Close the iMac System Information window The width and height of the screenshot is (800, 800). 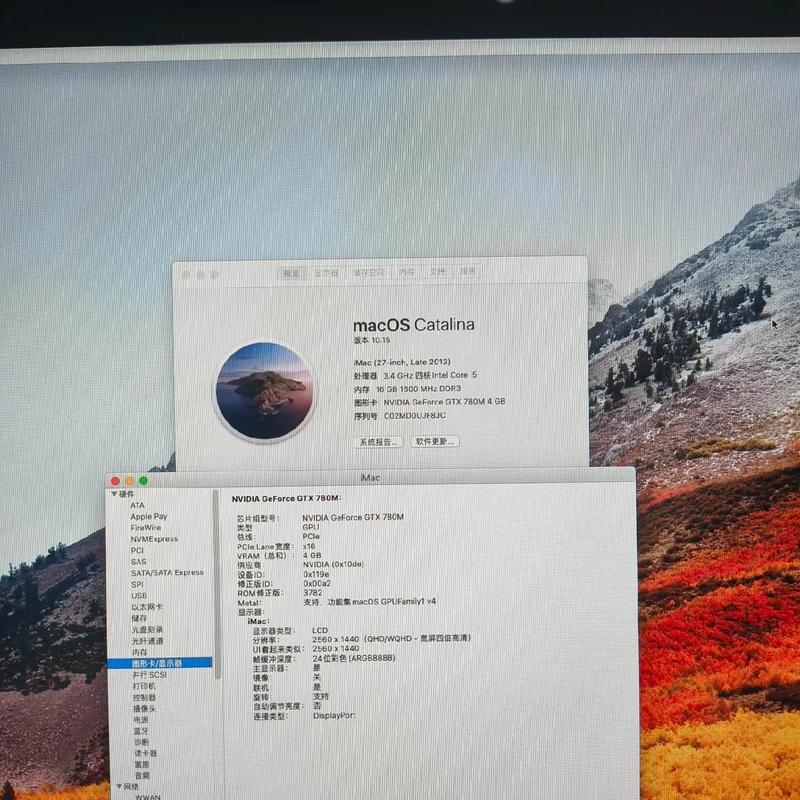click(115, 481)
